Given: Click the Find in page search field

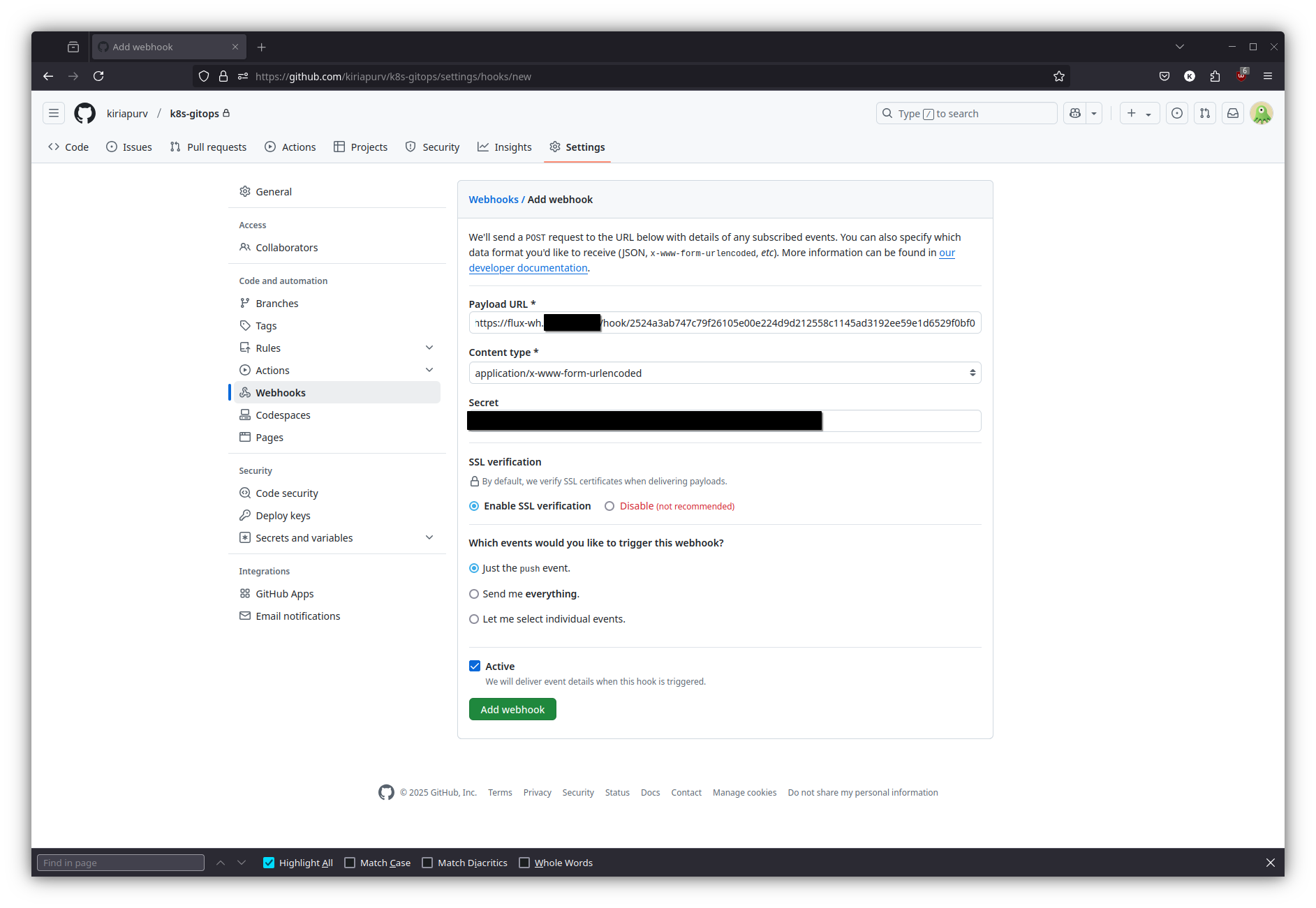Looking at the screenshot, I should 121,863.
